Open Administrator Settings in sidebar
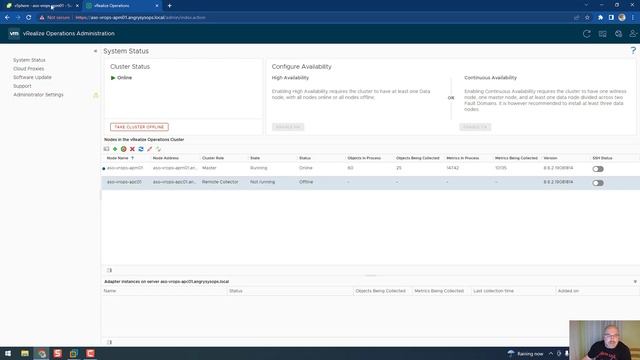This screenshot has width=640, height=360. (38, 95)
